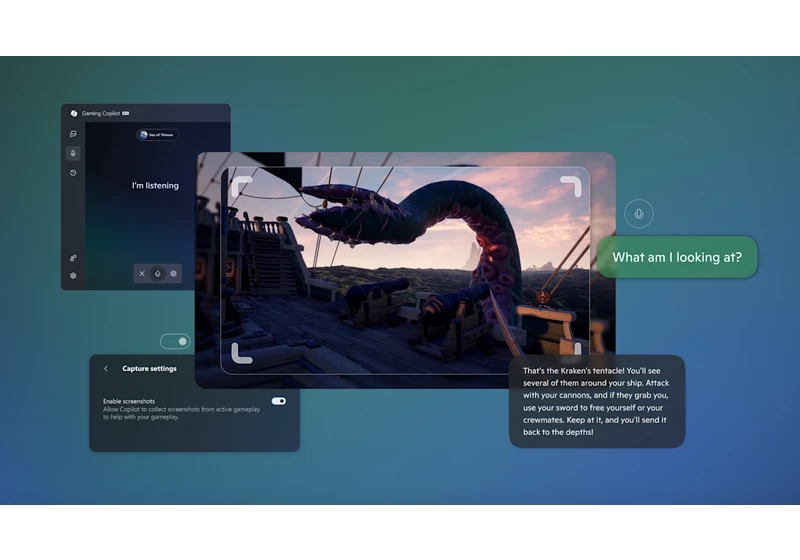Screen dimensions: 800x560
Task: Select the microphone icon in Copilot sidebar
Action: coord(73,153)
